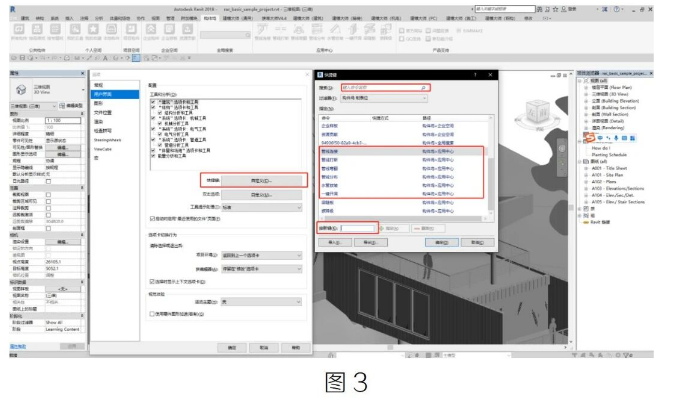Toggle the "建筑" tab tools checkbox in options

(x=153, y=102)
